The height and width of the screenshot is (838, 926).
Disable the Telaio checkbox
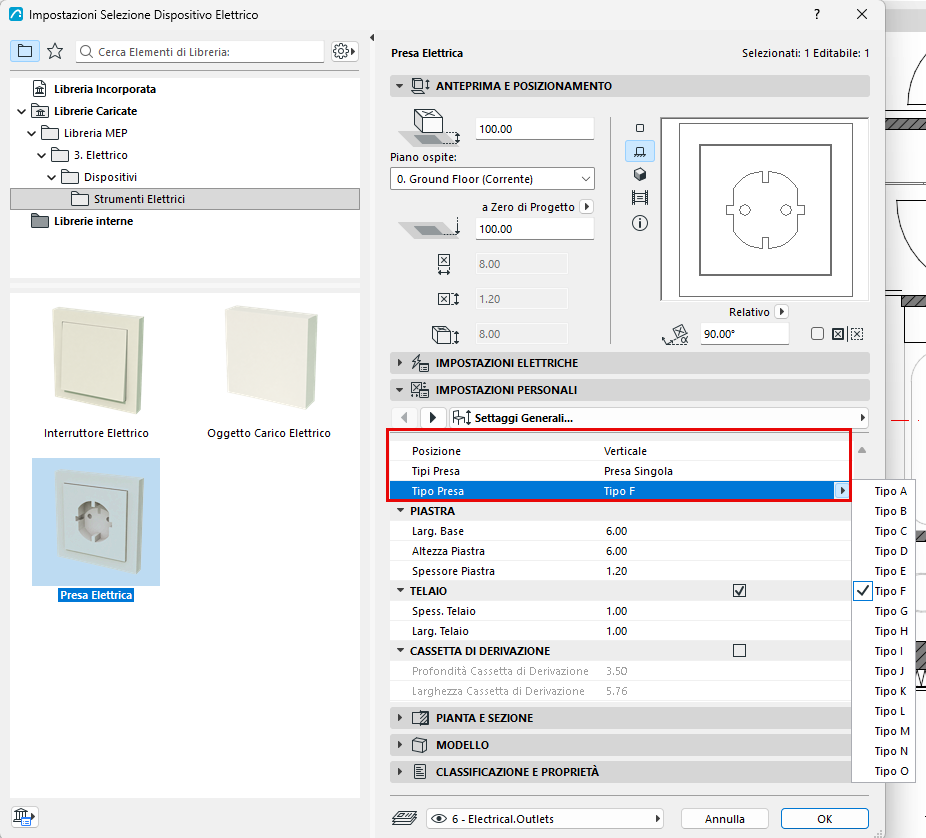click(739, 591)
